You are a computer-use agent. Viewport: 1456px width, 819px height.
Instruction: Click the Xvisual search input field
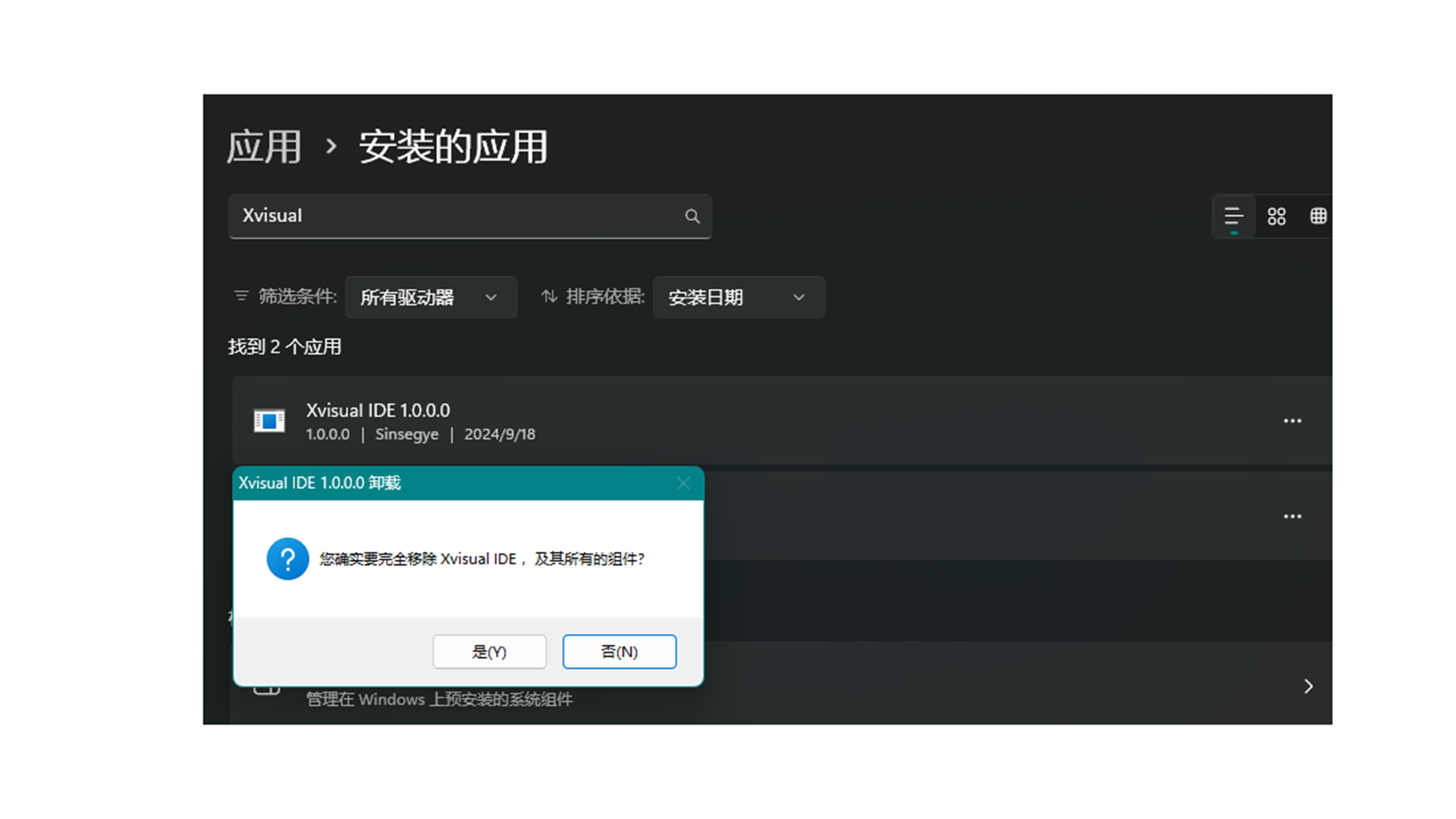pos(470,216)
